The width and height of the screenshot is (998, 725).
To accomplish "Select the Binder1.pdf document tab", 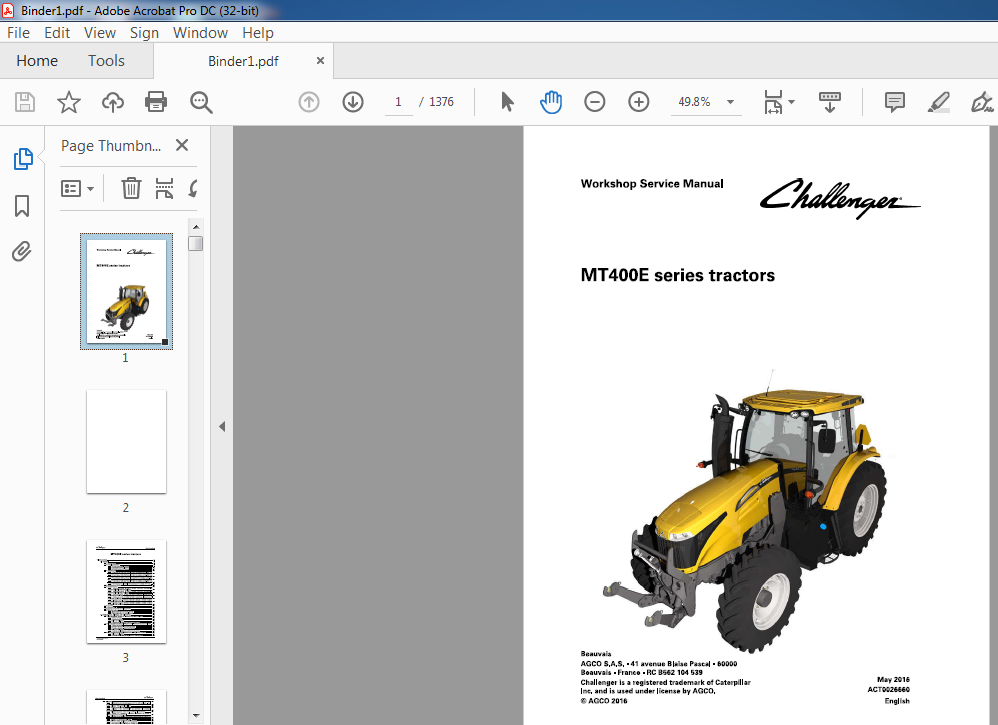I will point(243,61).
